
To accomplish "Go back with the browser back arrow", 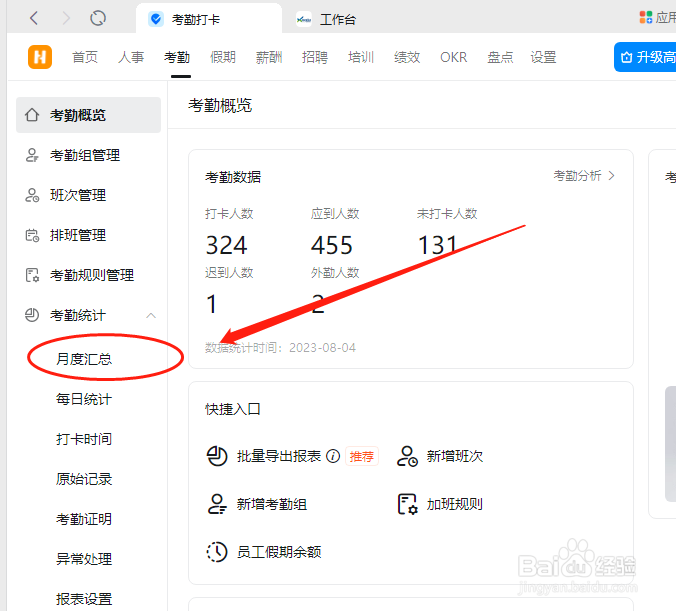I will [x=34, y=19].
